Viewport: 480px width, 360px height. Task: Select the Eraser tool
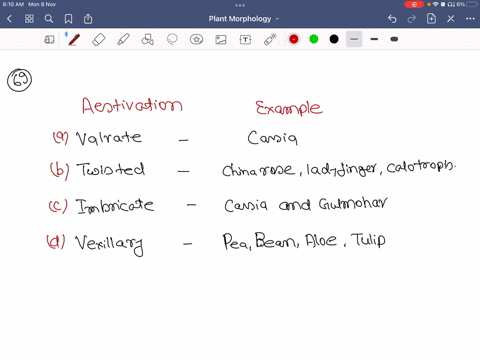98,40
